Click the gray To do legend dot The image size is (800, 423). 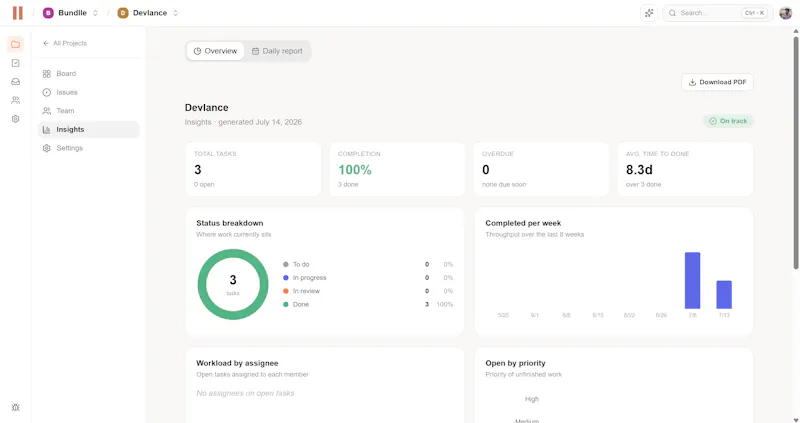286,264
